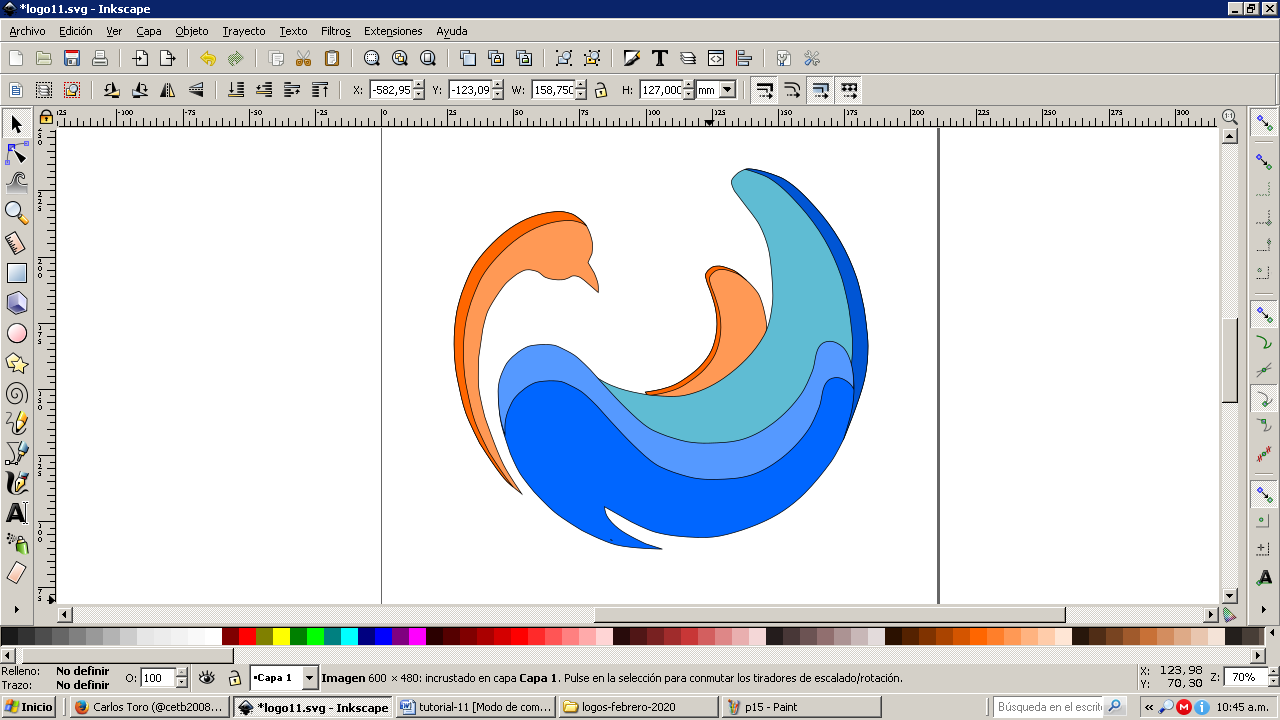
Task: Expand more tools arrow in toolbox
Action: coord(16,608)
